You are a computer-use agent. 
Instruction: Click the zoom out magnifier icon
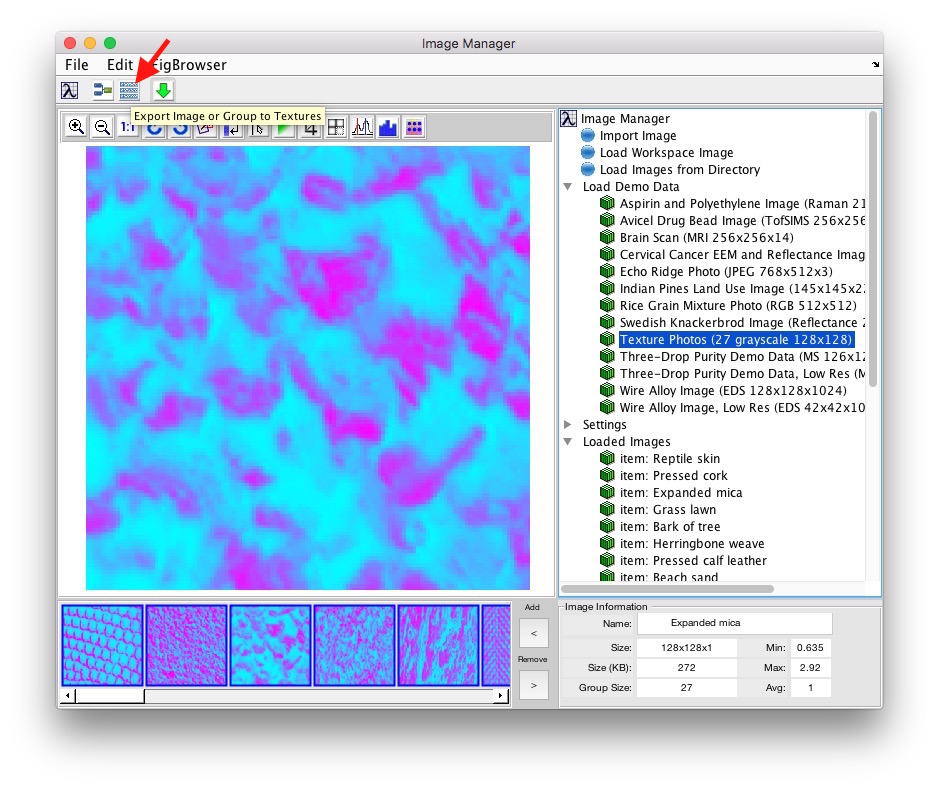[x=102, y=127]
